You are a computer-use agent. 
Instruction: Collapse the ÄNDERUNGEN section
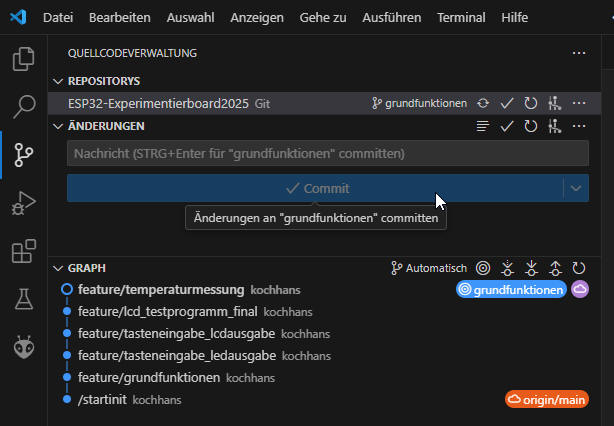coord(57,126)
